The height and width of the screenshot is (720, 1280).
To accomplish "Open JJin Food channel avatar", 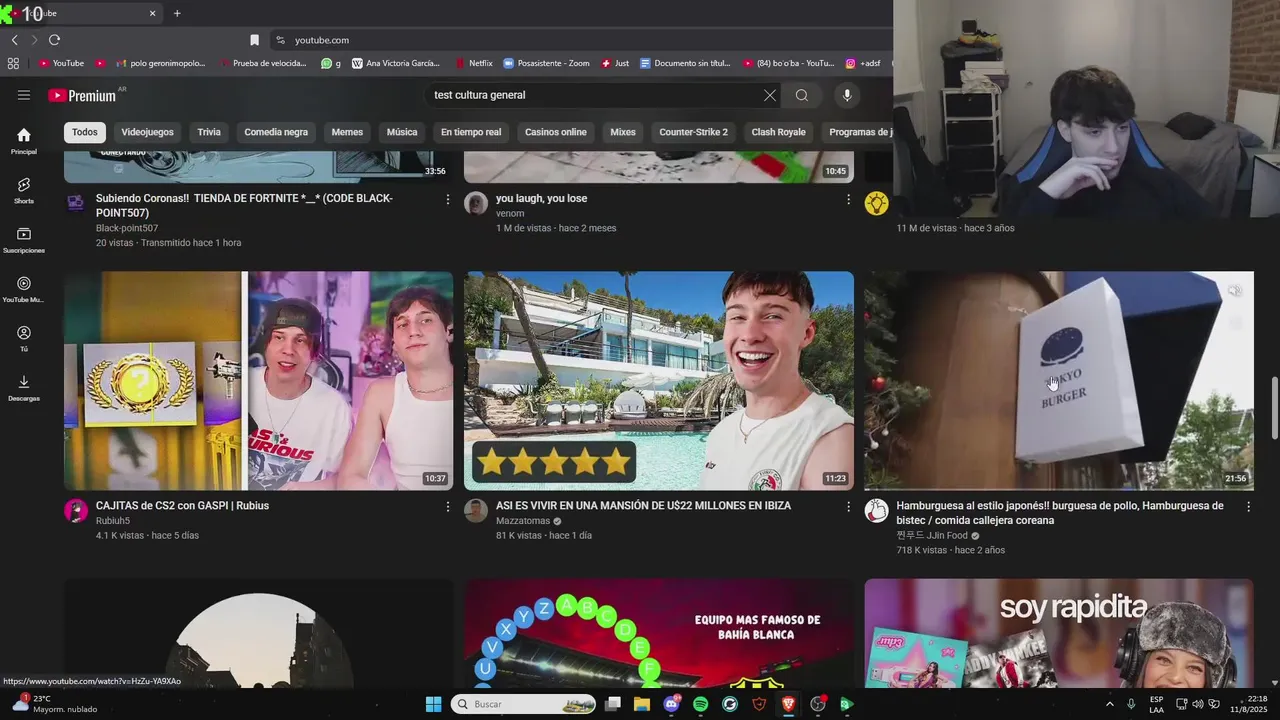I will pos(876,511).
